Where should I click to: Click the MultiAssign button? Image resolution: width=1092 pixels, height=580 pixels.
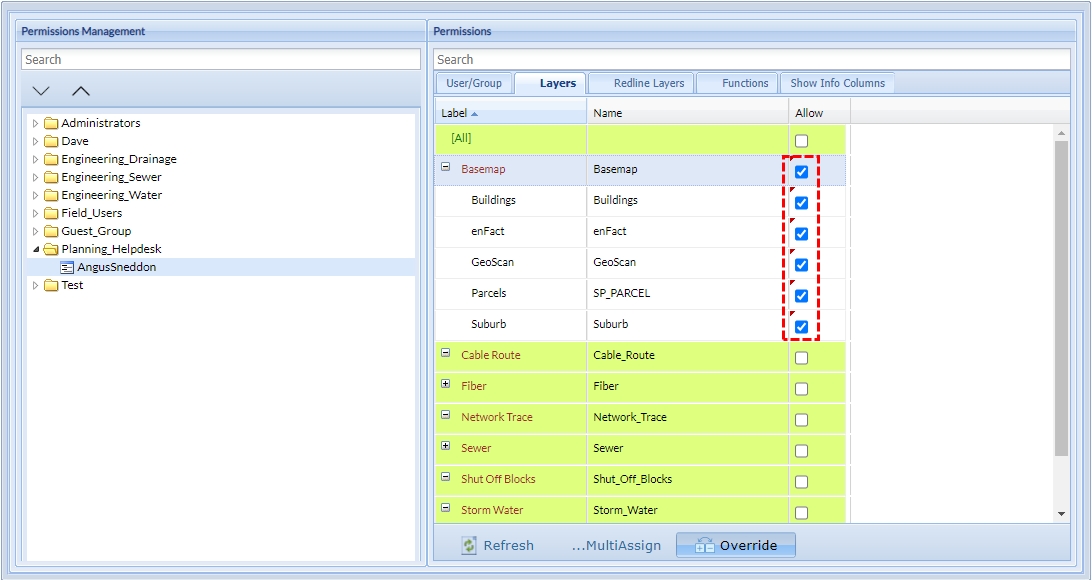[616, 545]
